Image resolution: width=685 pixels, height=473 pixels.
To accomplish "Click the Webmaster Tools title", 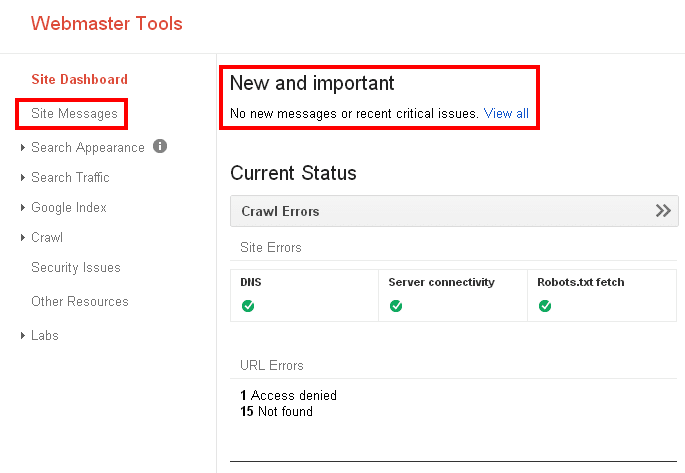I will coord(107,24).
